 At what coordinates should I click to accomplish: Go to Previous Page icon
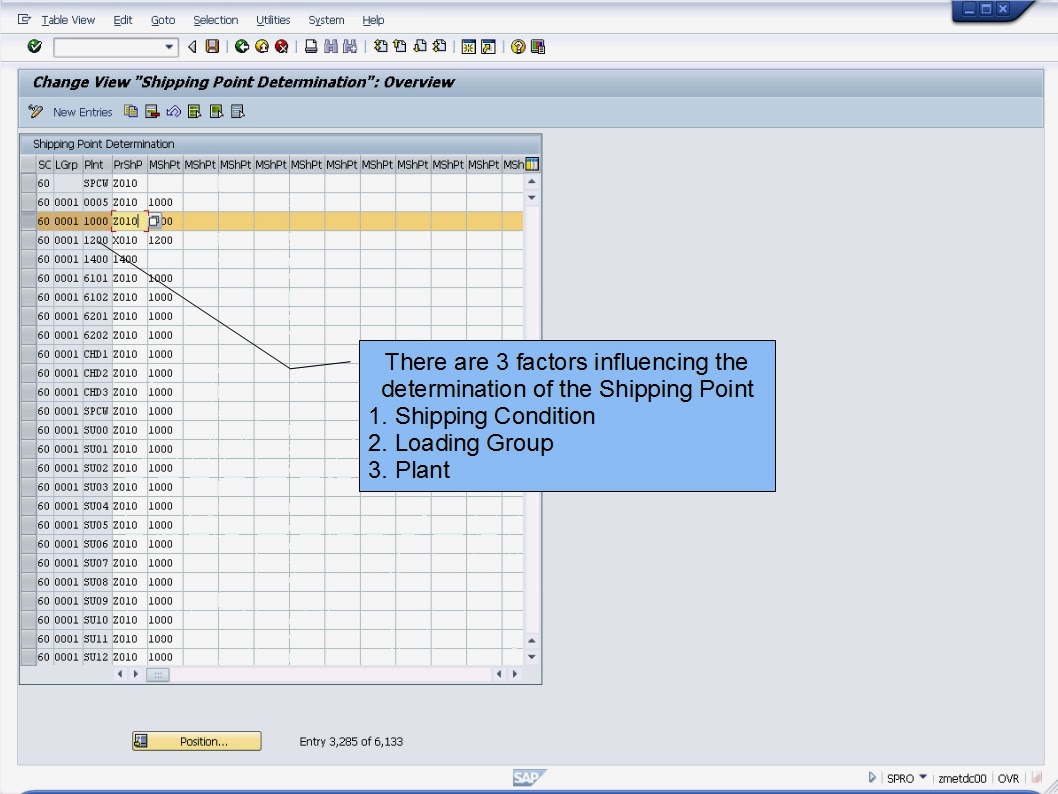coord(400,46)
